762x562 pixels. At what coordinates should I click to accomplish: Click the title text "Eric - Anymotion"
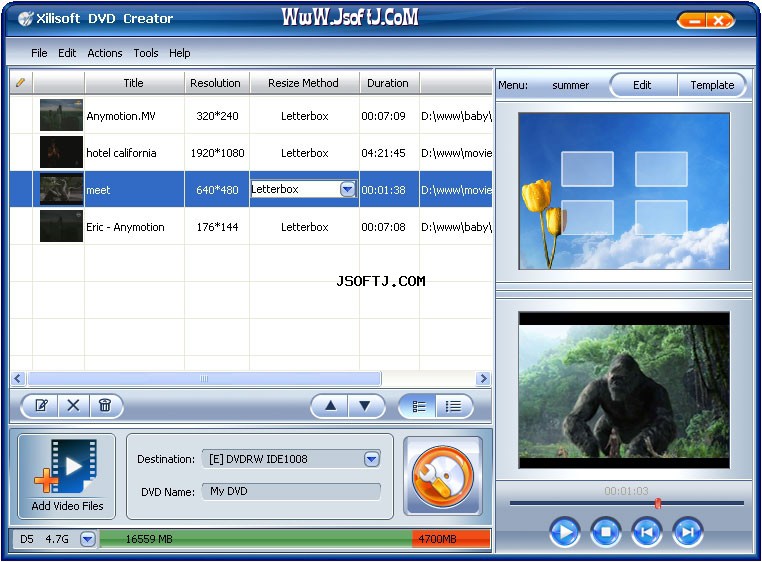[125, 227]
